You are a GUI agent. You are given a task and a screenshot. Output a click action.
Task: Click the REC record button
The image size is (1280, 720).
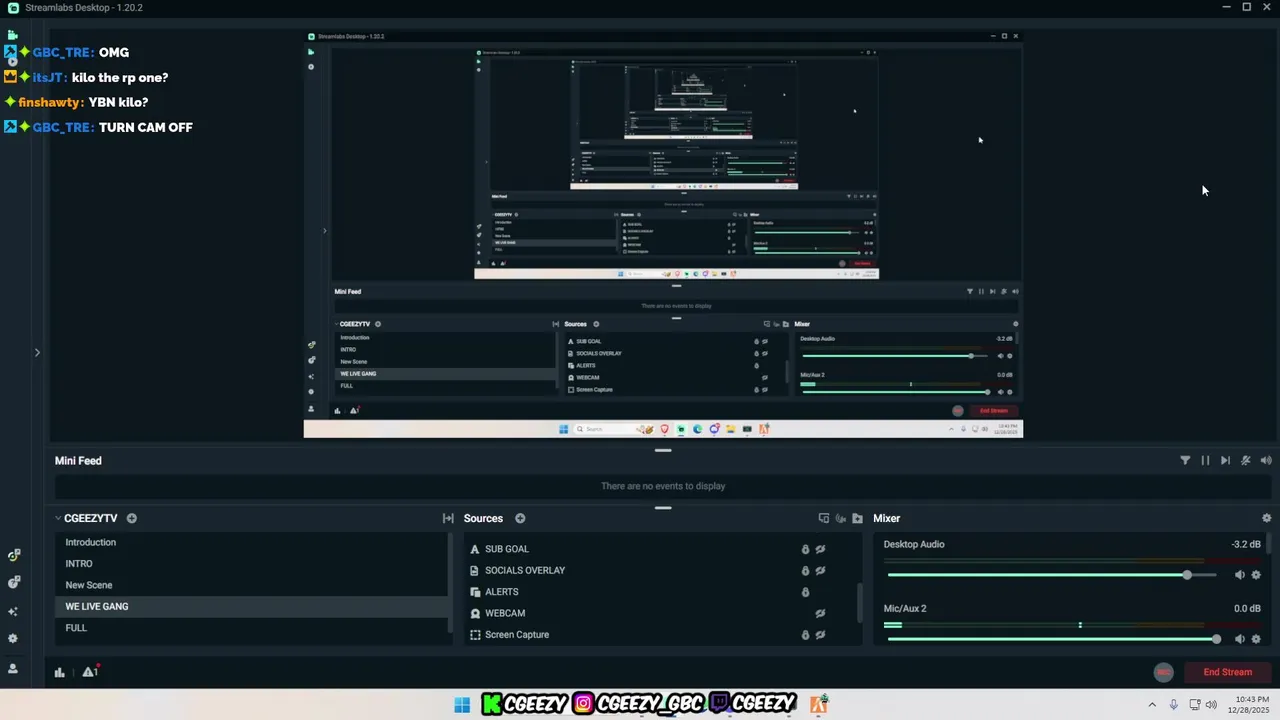pyautogui.click(x=1163, y=672)
